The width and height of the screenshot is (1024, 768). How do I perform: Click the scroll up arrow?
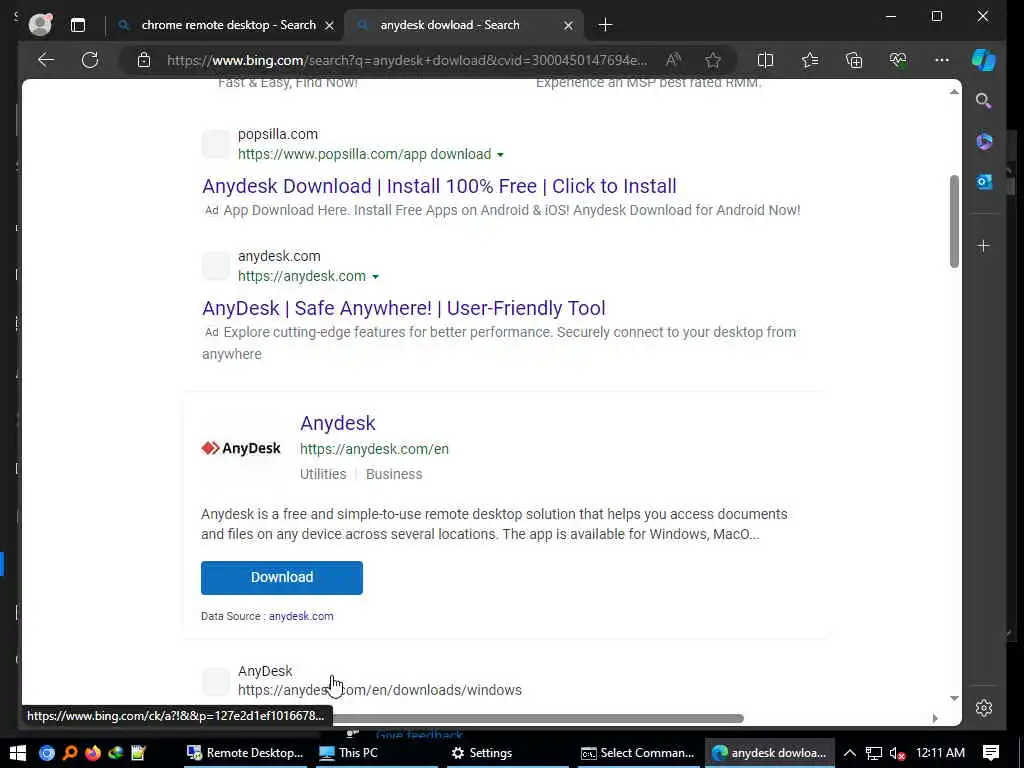click(954, 92)
